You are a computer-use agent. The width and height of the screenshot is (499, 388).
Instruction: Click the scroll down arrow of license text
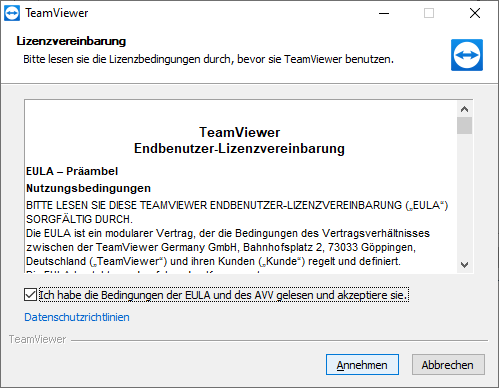pyautogui.click(x=464, y=265)
